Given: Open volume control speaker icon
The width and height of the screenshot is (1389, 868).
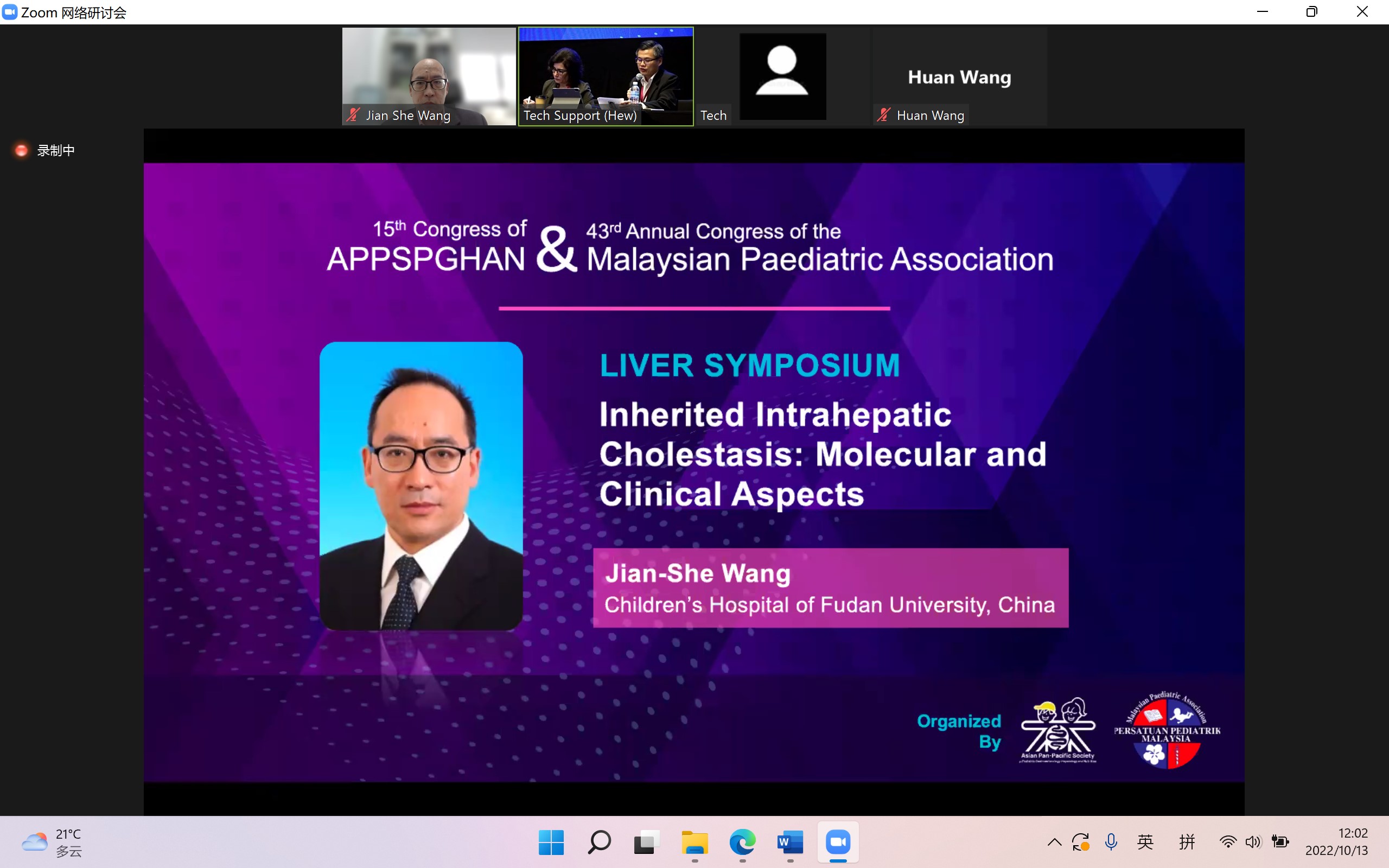Looking at the screenshot, I should coord(1253,842).
